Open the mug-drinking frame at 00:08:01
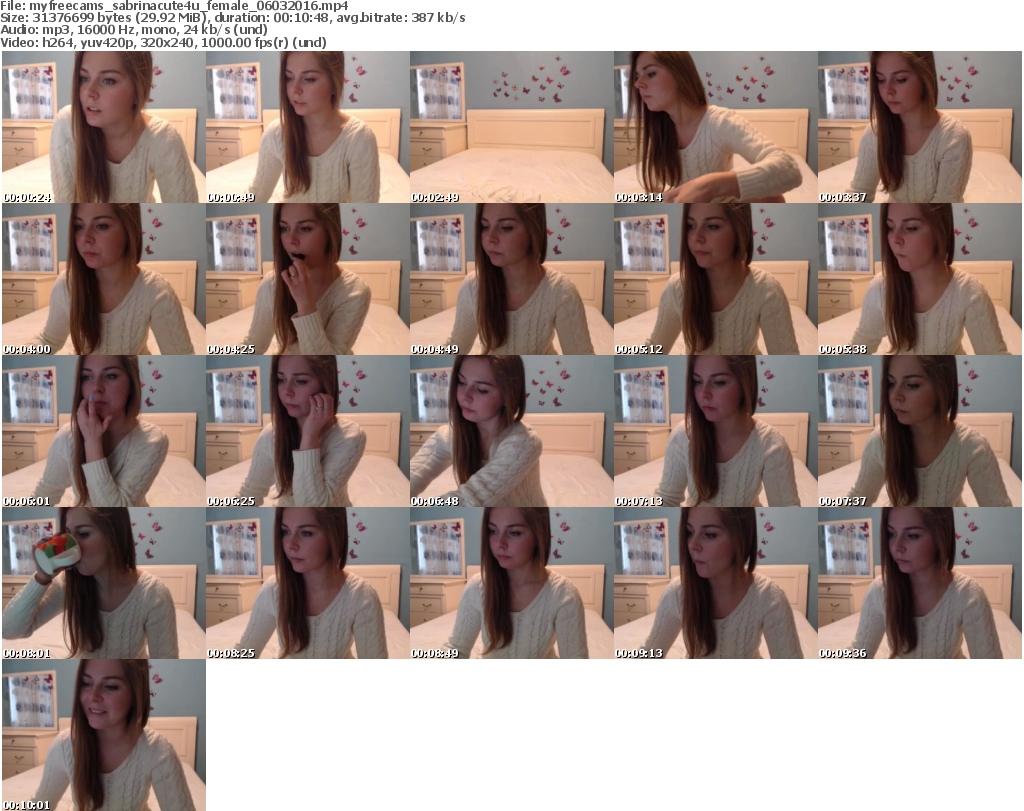 103,583
